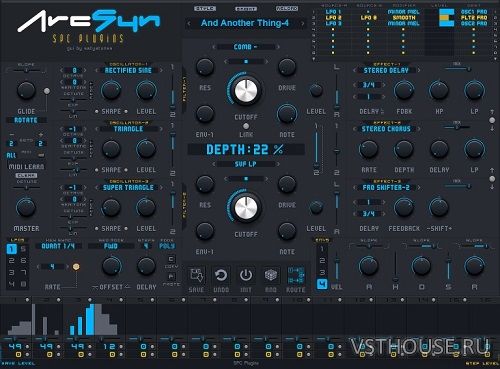This screenshot has height=369, width=500.
Task: Click Stereo Delay FDBK knob
Action: point(404,90)
